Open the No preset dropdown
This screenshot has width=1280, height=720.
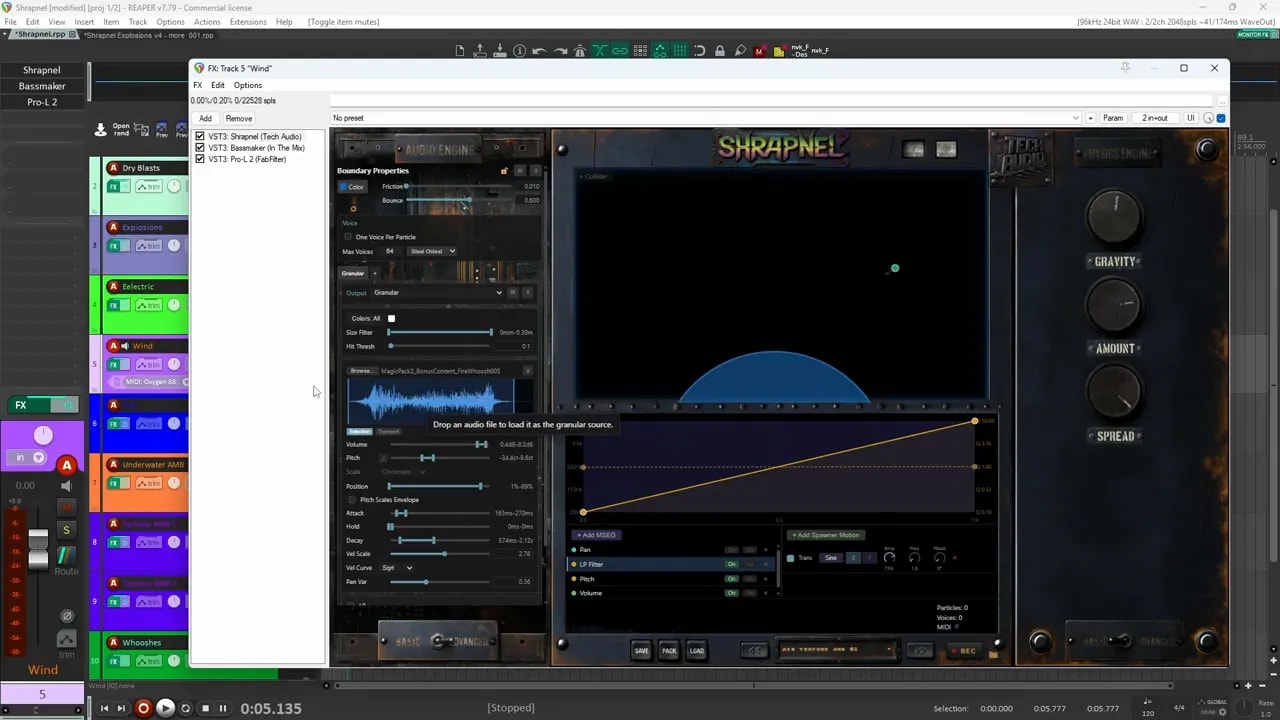click(706, 118)
